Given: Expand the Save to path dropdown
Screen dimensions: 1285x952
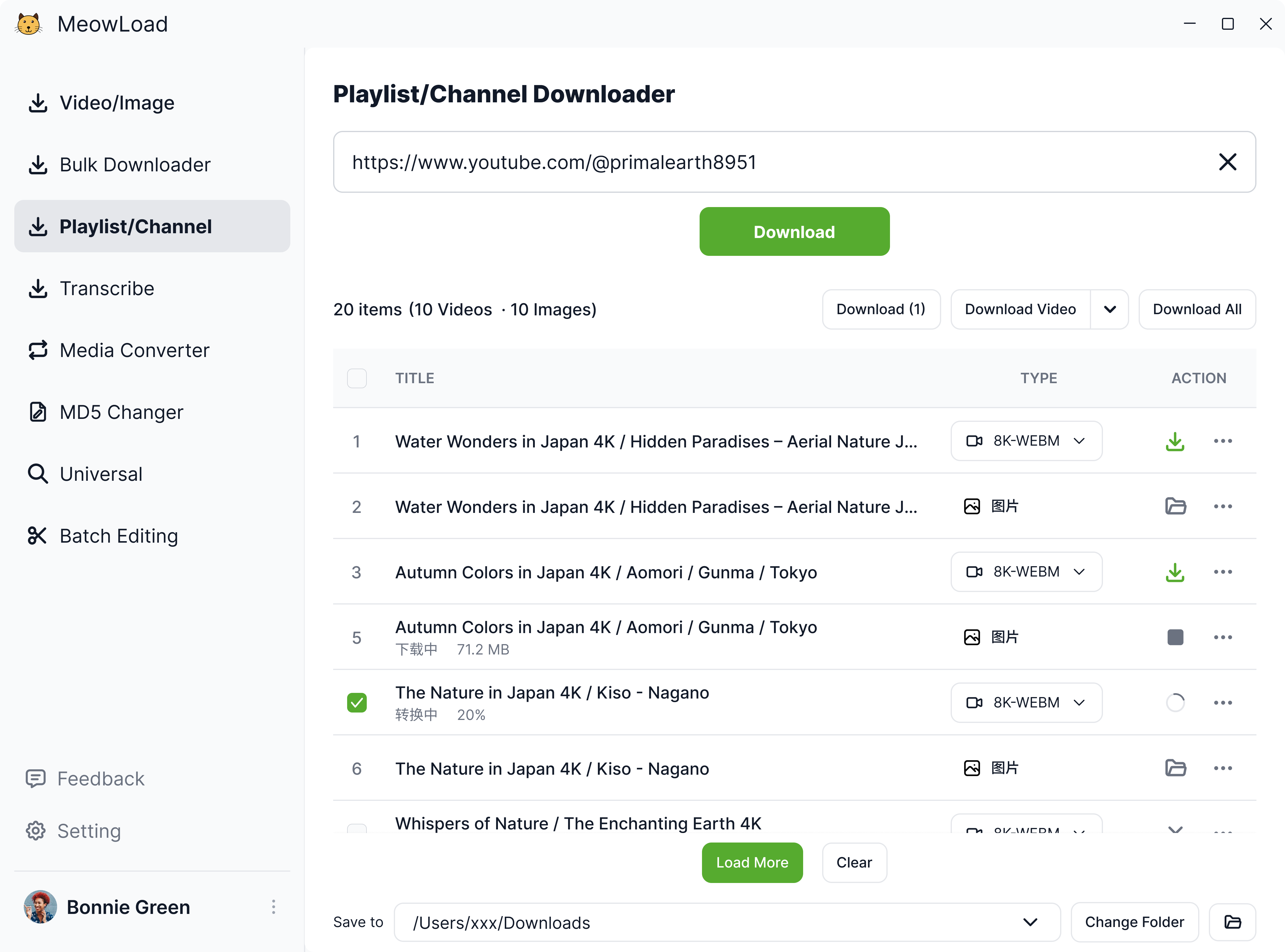Looking at the screenshot, I should pyautogui.click(x=1030, y=922).
